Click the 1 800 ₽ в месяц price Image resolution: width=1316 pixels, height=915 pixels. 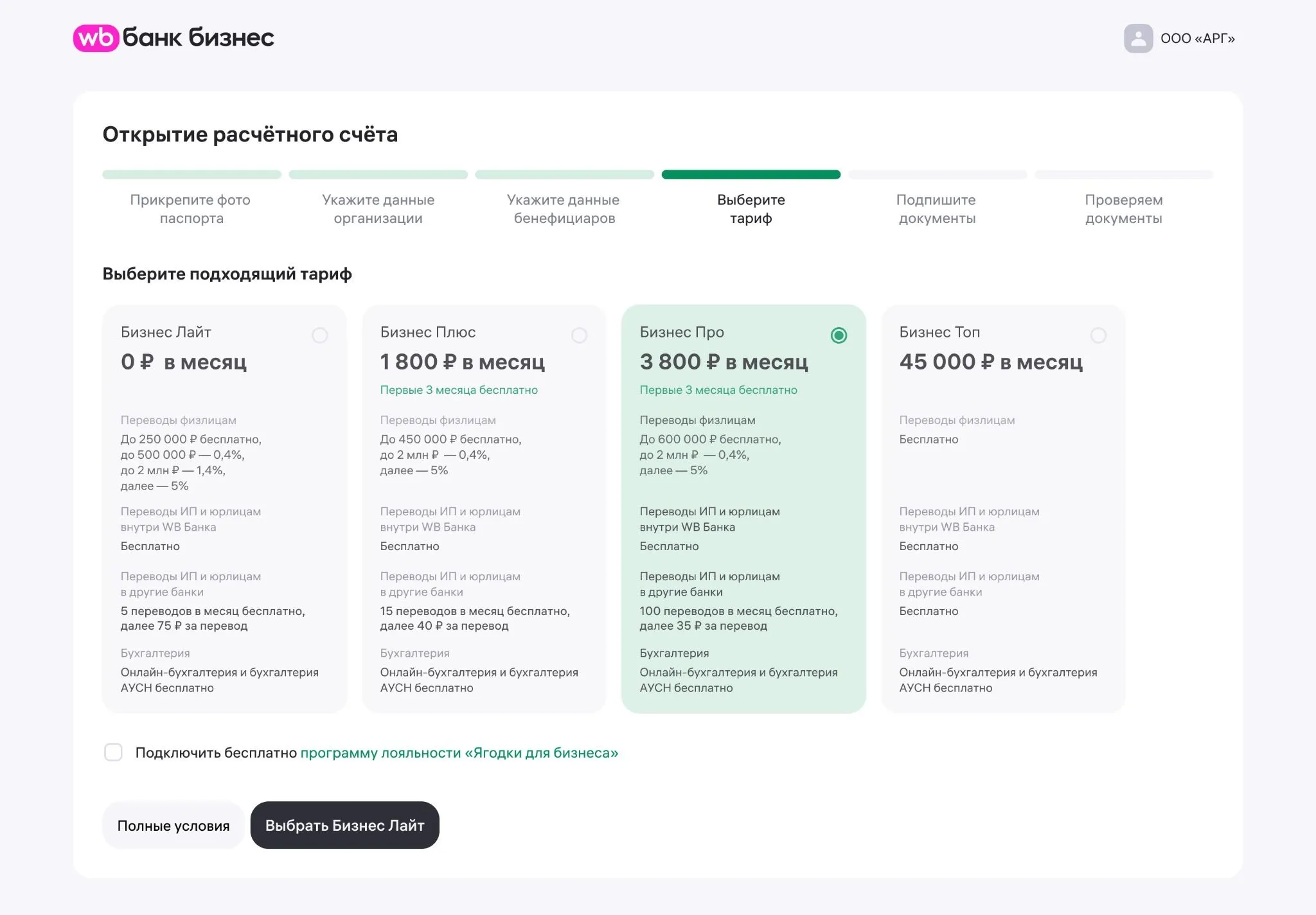(463, 362)
